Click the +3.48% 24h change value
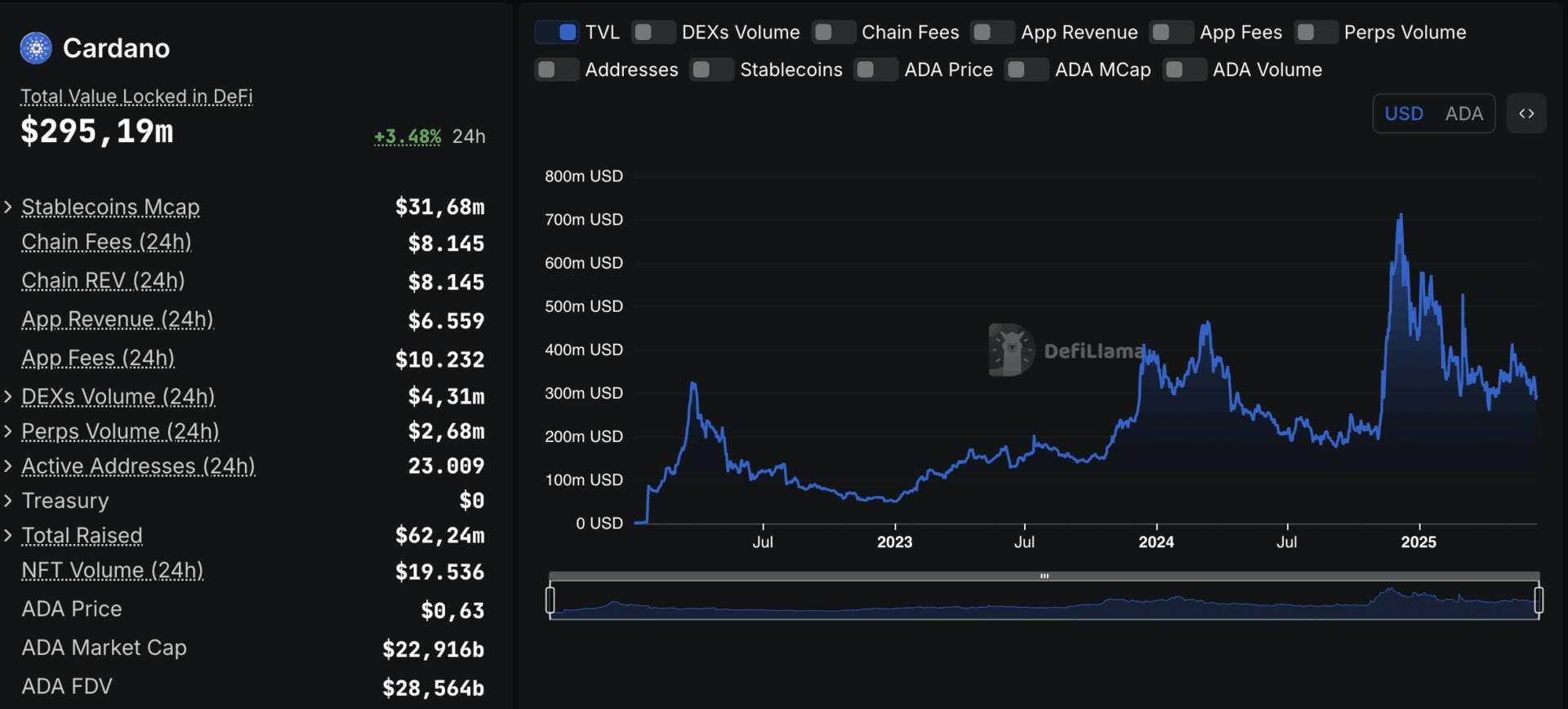Viewport: 1568px width, 709px height. tap(408, 136)
